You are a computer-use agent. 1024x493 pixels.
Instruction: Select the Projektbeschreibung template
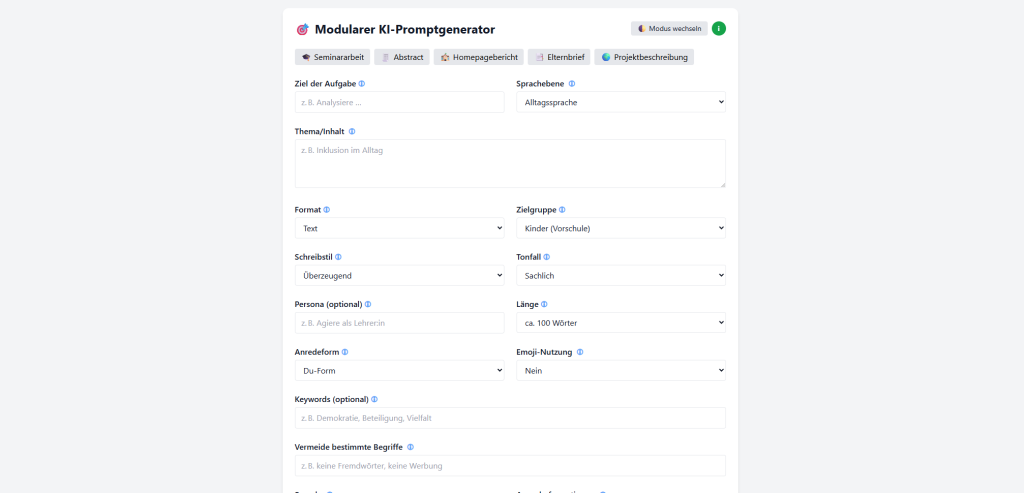point(644,57)
